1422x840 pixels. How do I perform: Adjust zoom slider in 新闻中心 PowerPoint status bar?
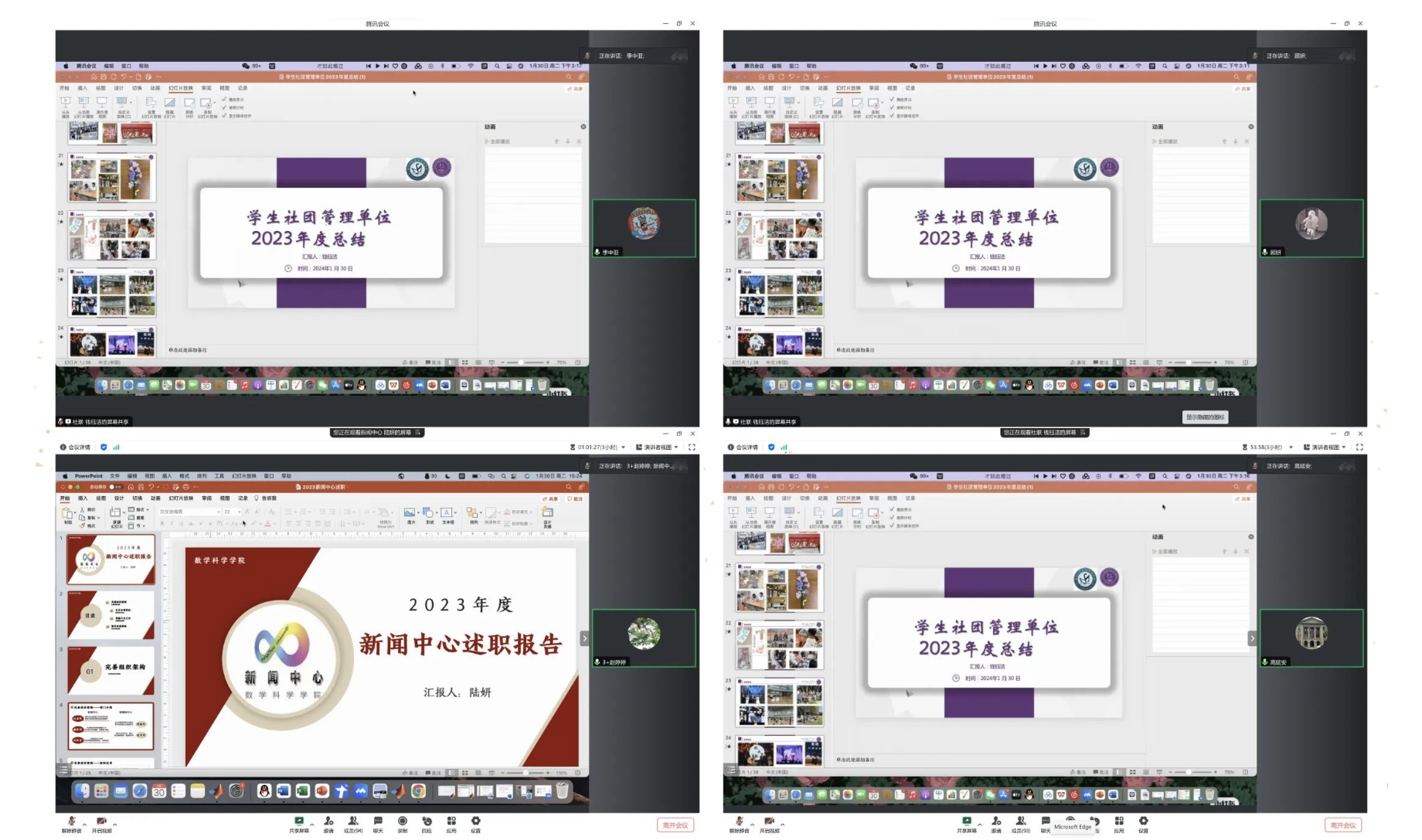click(x=526, y=772)
